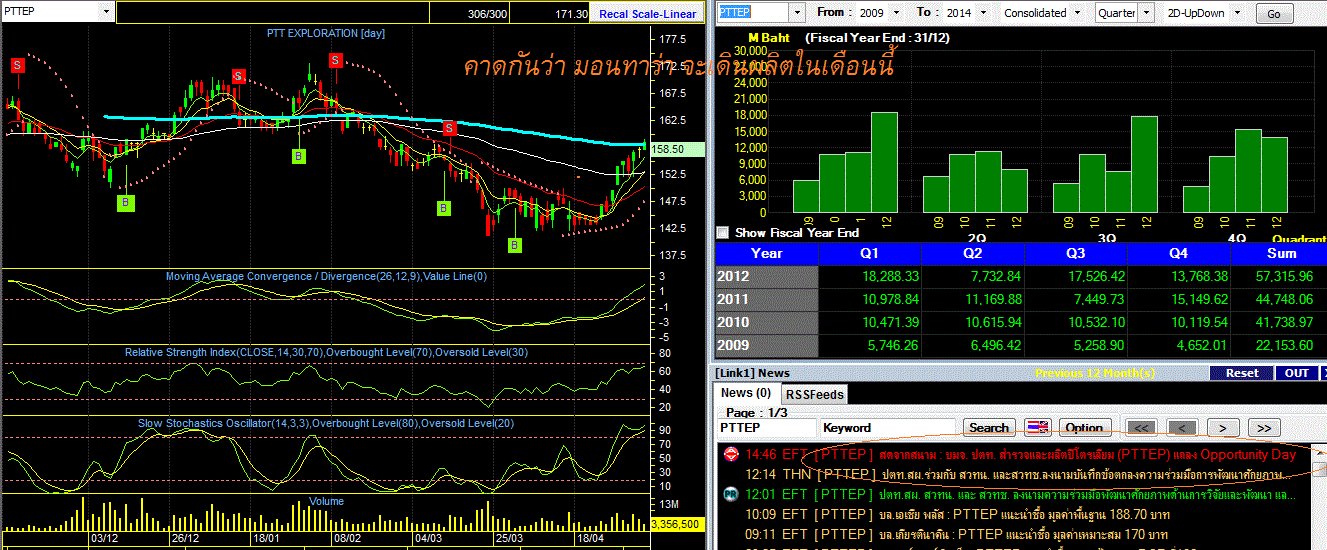Go to previous news page with <

[x=1181, y=428]
